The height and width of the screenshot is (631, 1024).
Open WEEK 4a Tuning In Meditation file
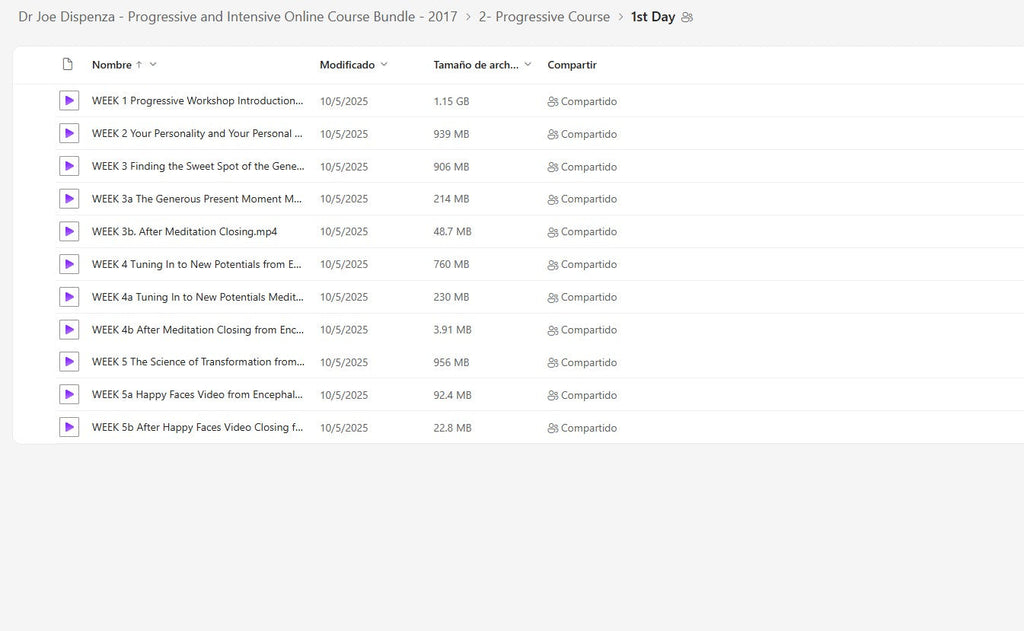(197, 297)
